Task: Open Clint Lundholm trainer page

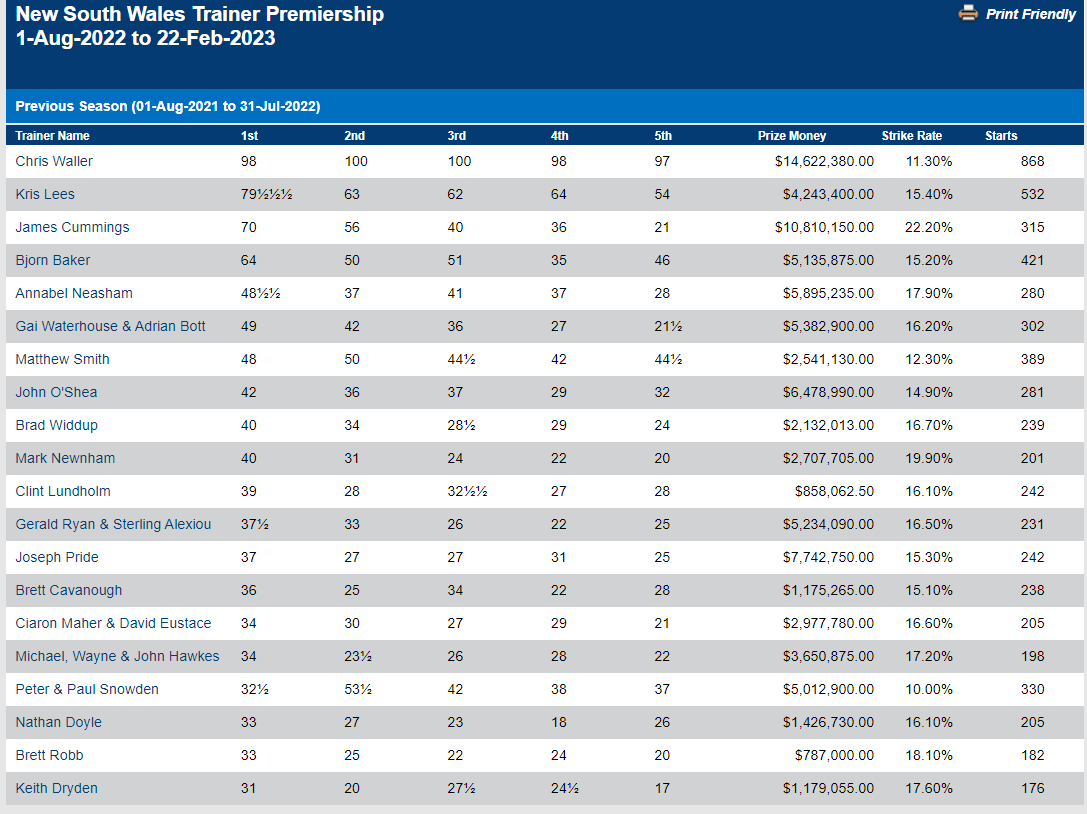Action: (x=63, y=491)
